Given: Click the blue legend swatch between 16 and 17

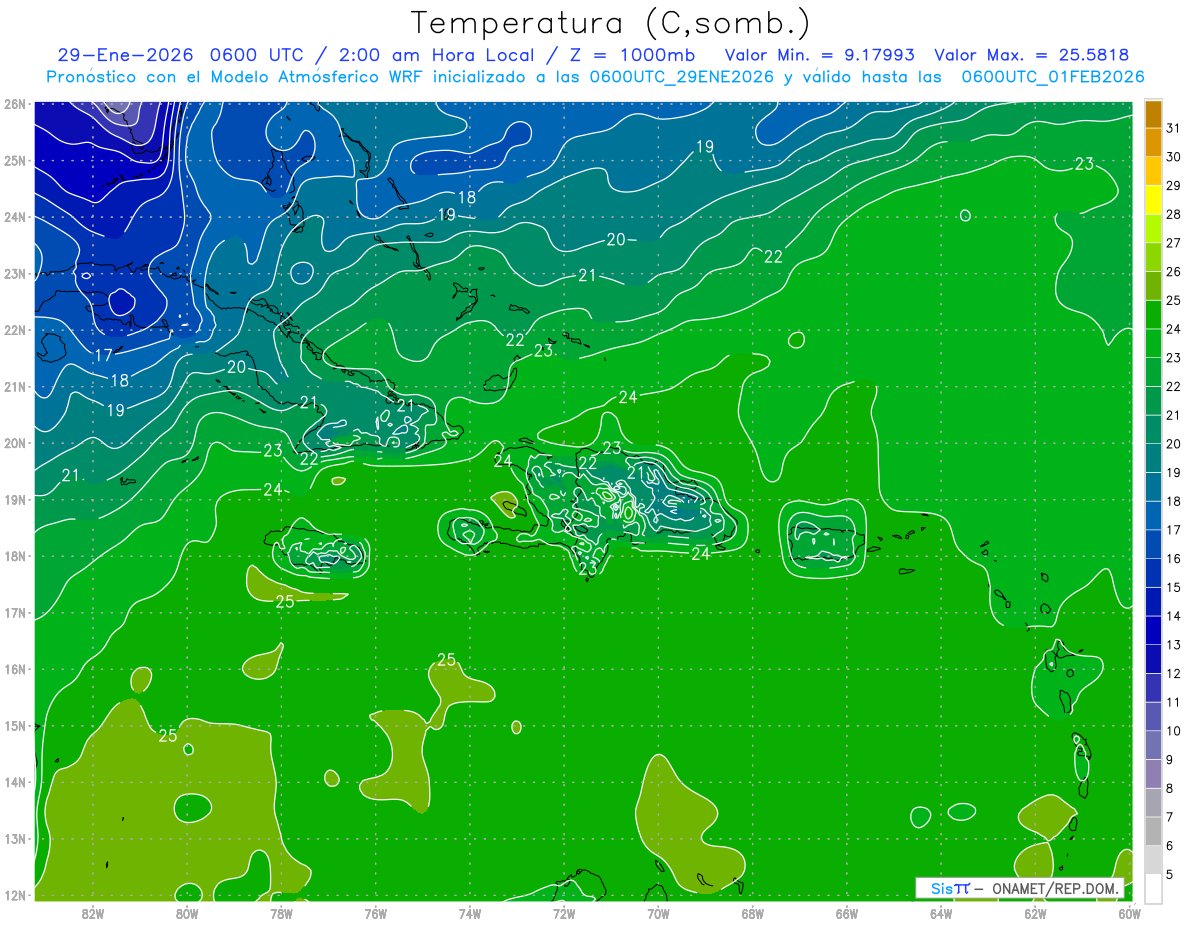Looking at the screenshot, I should pos(1153,545).
